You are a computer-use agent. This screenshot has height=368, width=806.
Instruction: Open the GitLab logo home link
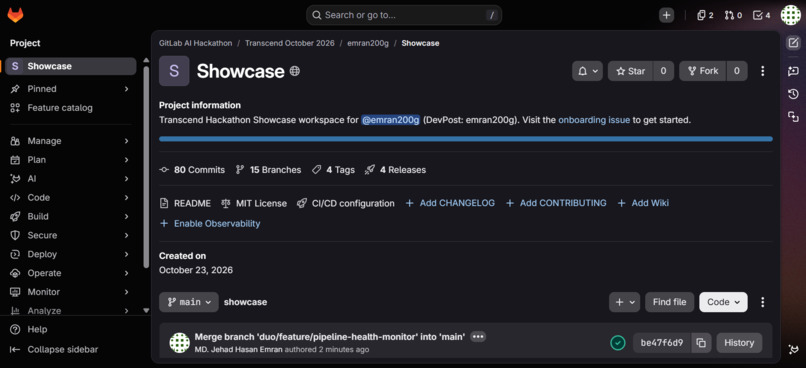pos(15,15)
